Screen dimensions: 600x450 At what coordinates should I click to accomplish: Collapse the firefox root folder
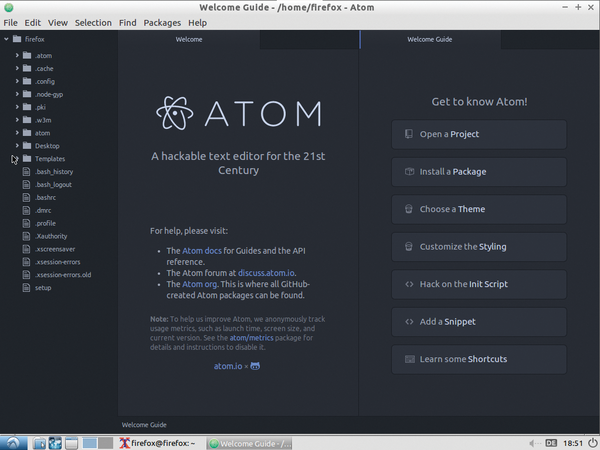click(7, 40)
